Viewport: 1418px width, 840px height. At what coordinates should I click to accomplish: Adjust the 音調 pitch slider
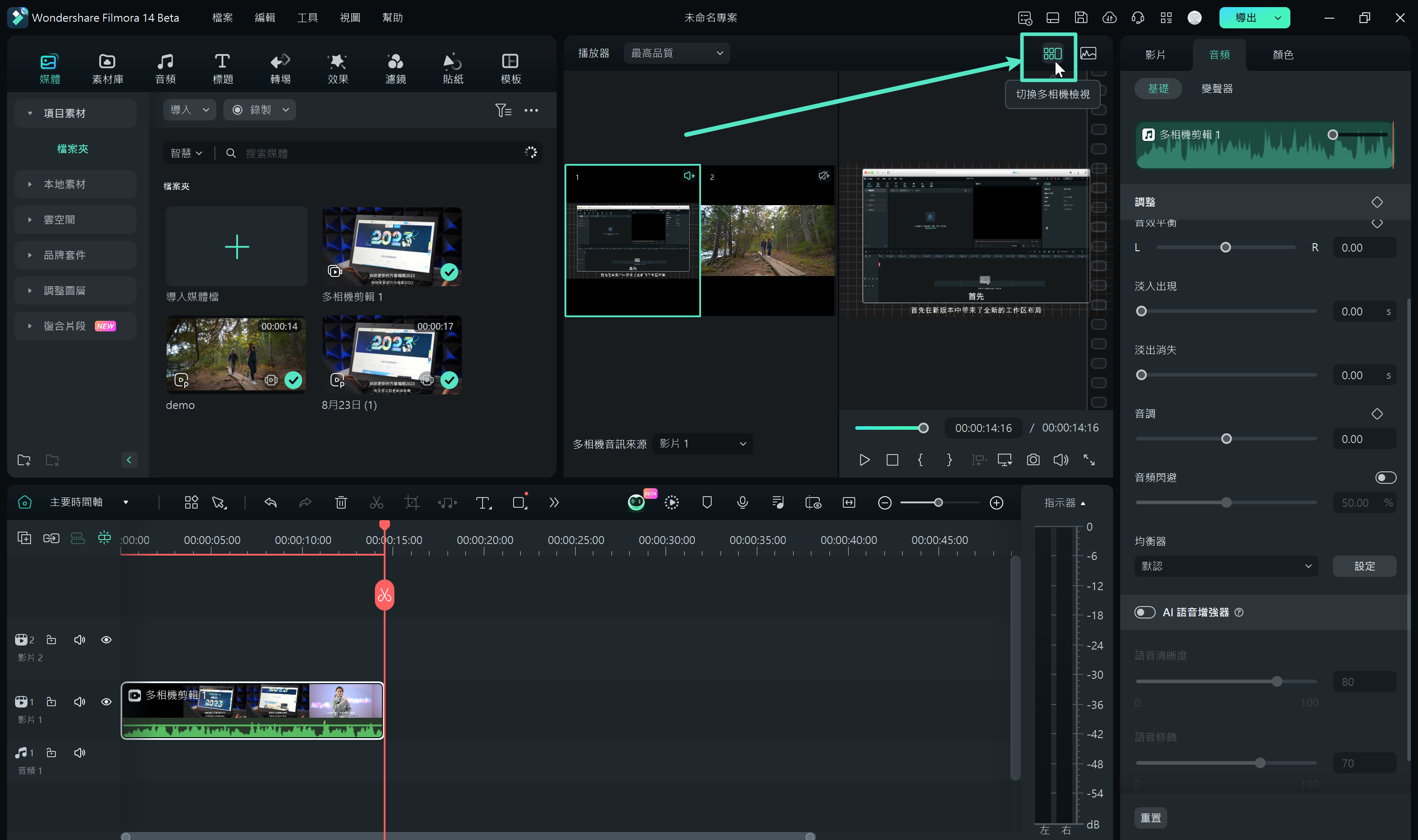click(x=1226, y=439)
